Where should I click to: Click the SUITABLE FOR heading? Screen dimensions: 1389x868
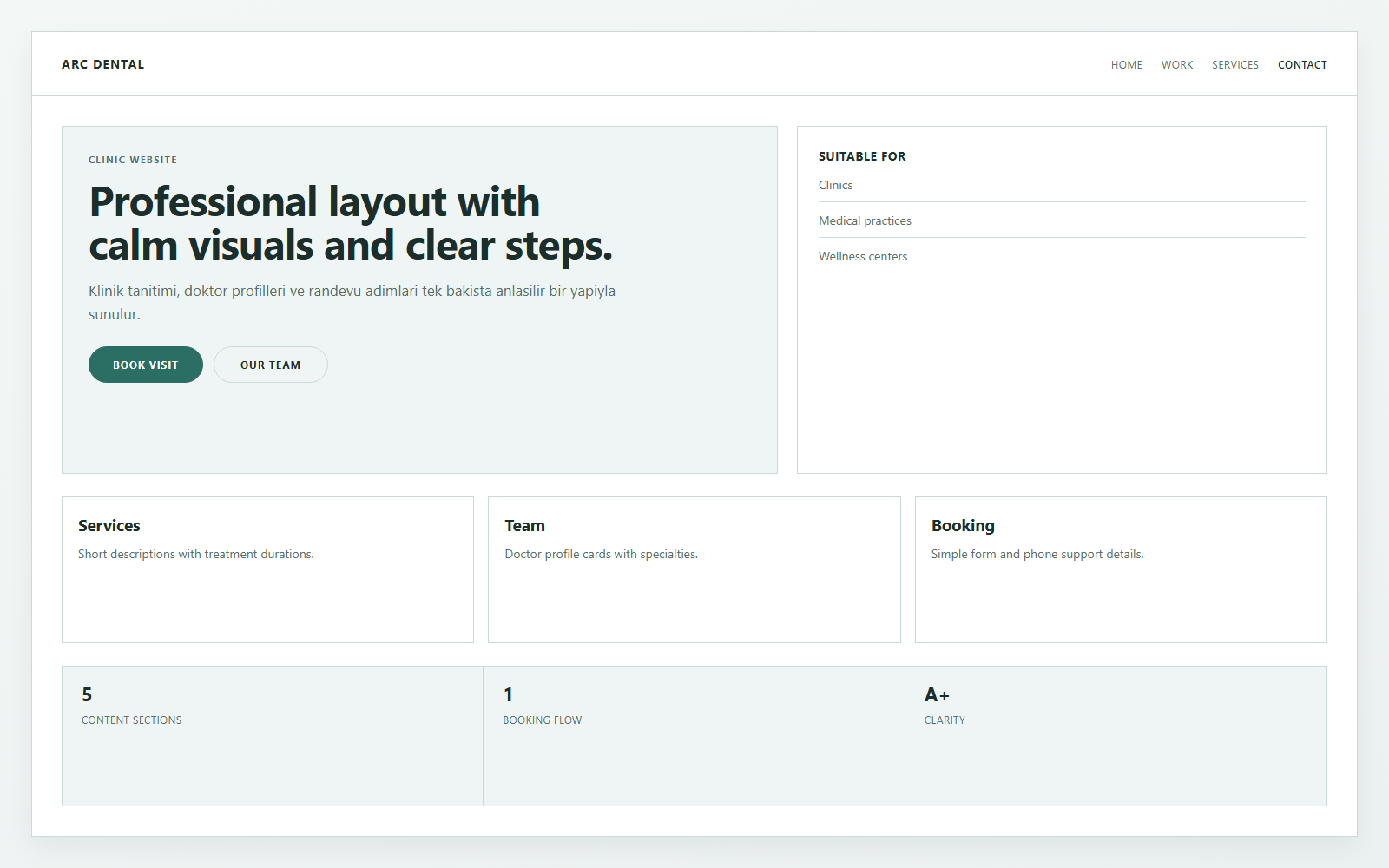tap(862, 156)
